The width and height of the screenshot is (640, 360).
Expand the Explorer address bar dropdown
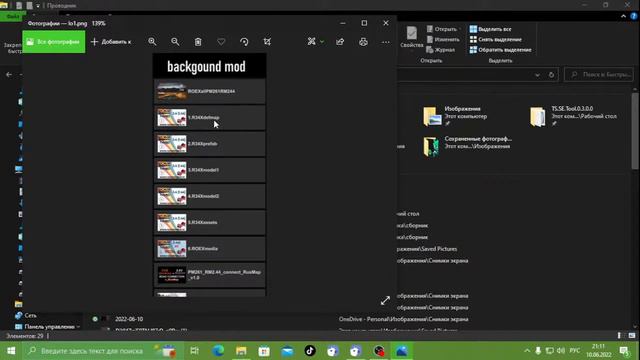coord(537,75)
